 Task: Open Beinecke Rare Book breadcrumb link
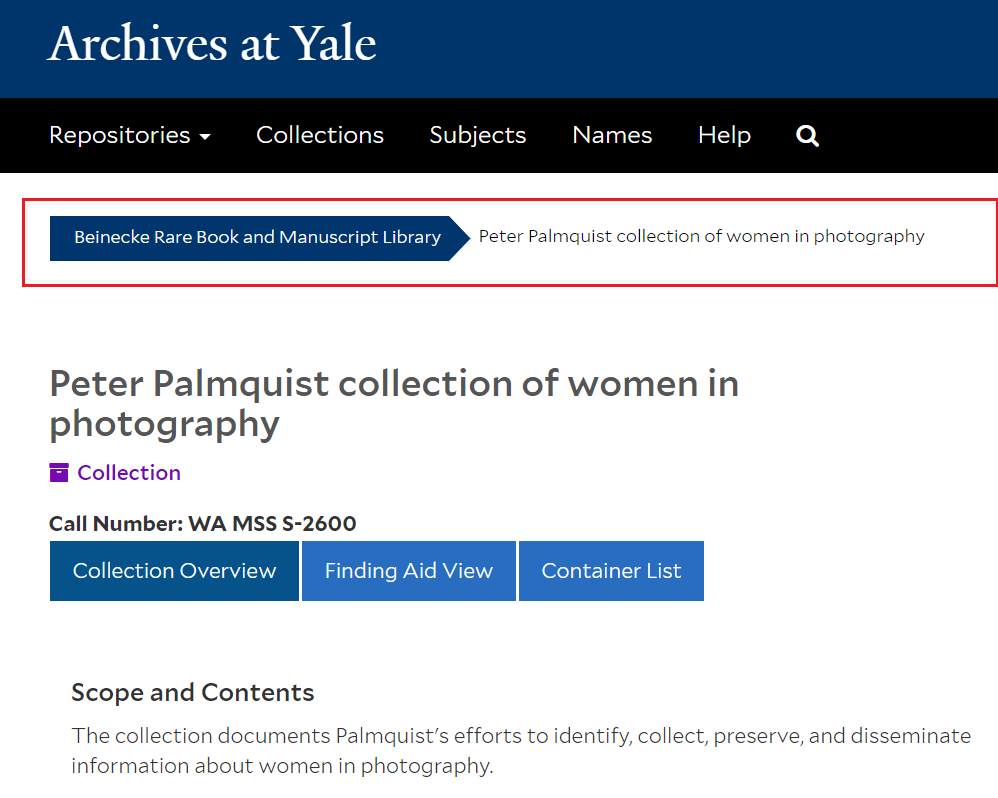[257, 237]
